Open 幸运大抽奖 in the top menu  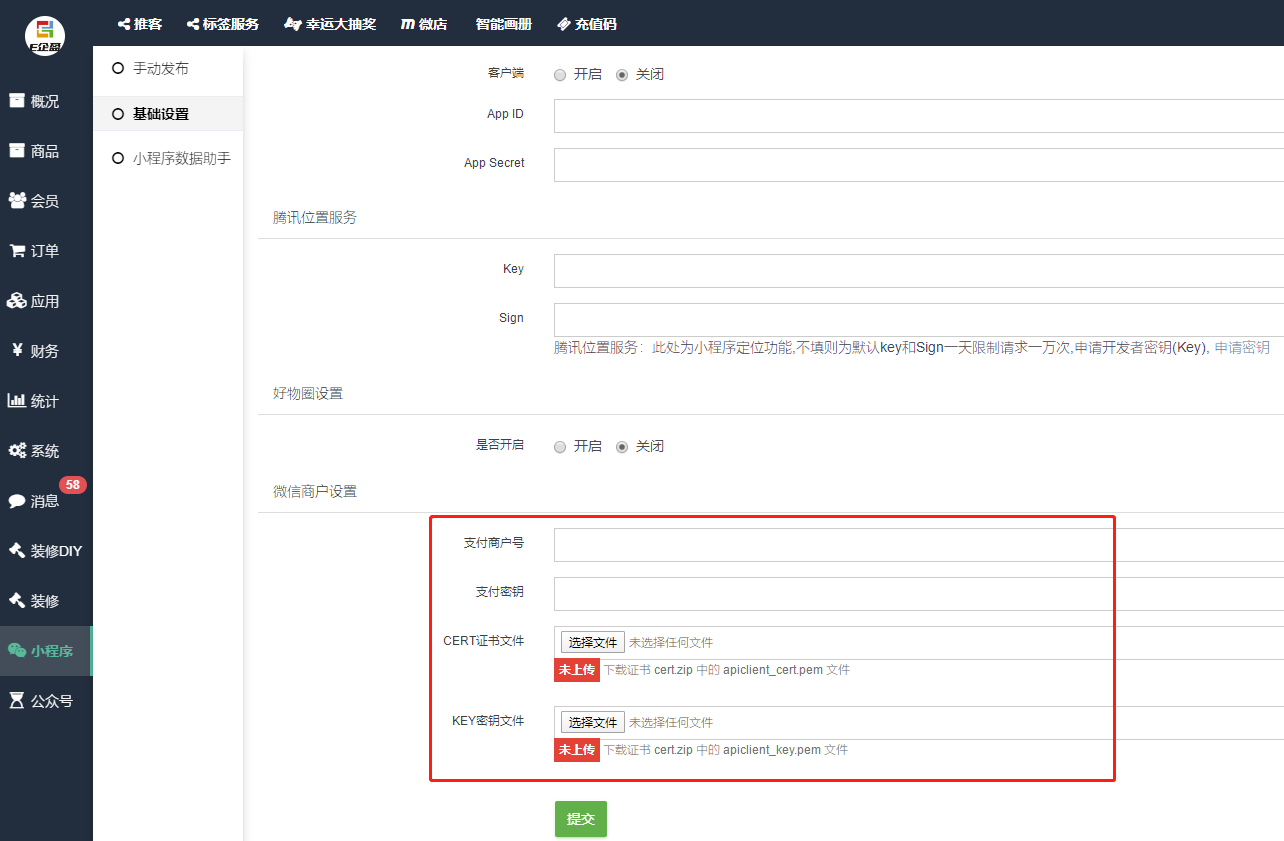(x=330, y=24)
